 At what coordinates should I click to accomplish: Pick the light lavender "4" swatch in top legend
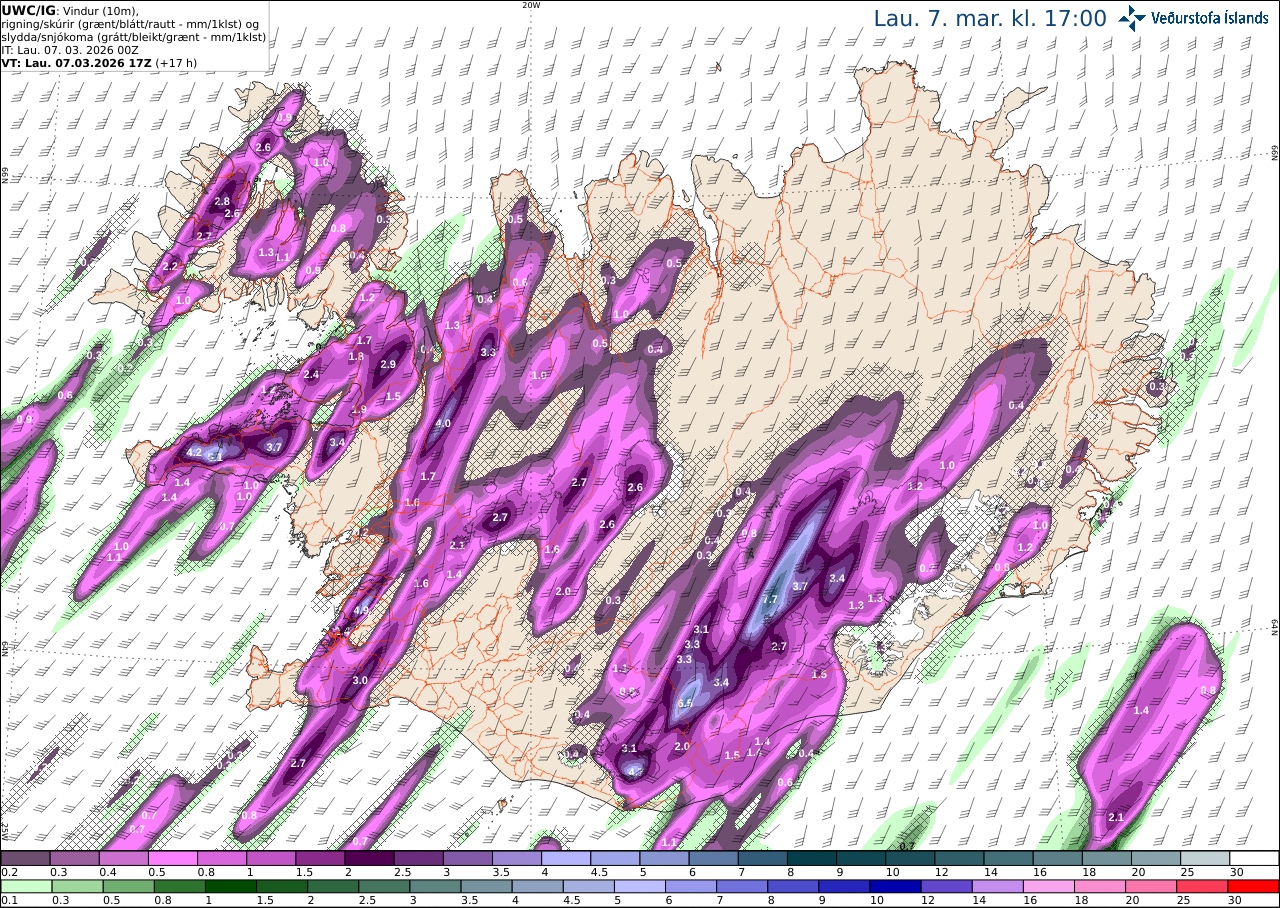(566, 858)
